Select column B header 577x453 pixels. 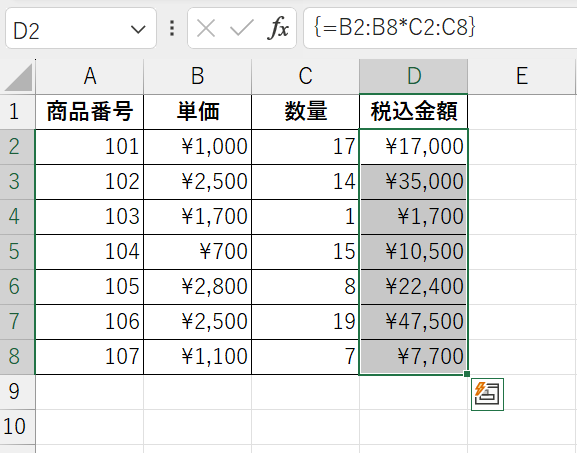[x=198, y=76]
